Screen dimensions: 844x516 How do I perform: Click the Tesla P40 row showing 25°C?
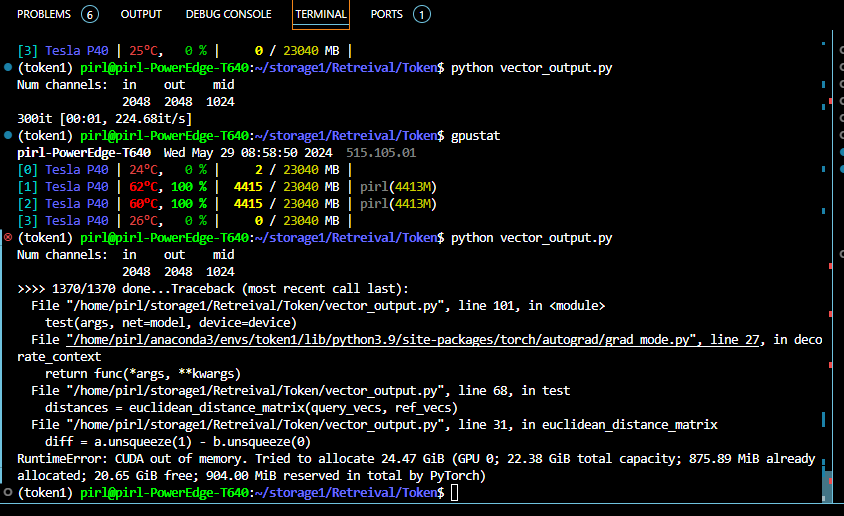tap(184, 51)
